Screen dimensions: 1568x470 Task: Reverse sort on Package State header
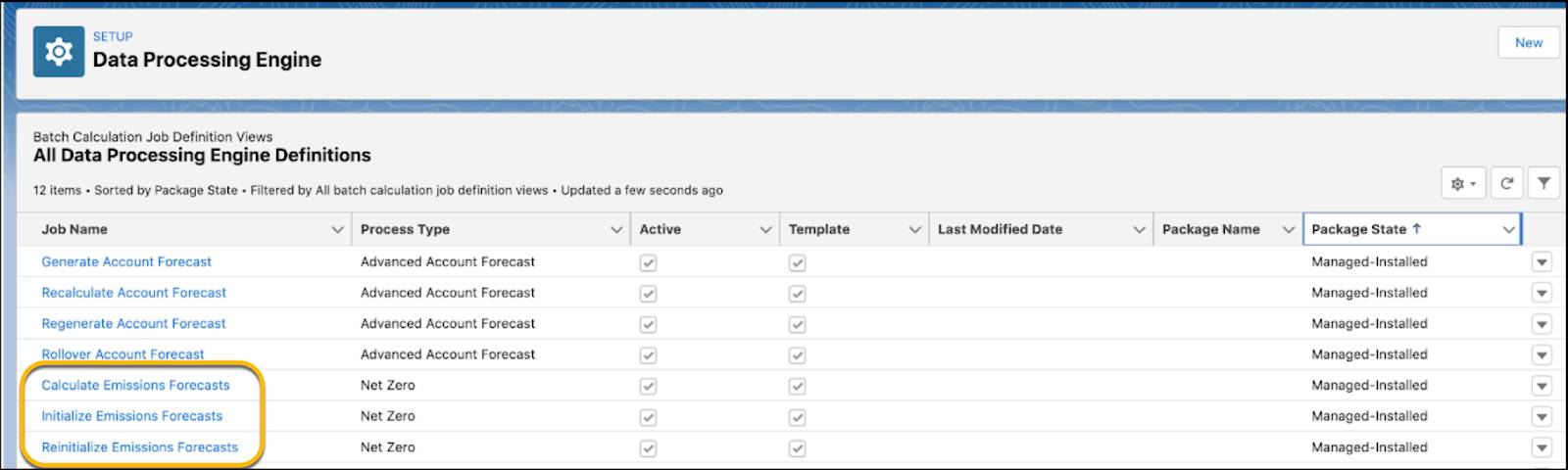tap(1365, 229)
